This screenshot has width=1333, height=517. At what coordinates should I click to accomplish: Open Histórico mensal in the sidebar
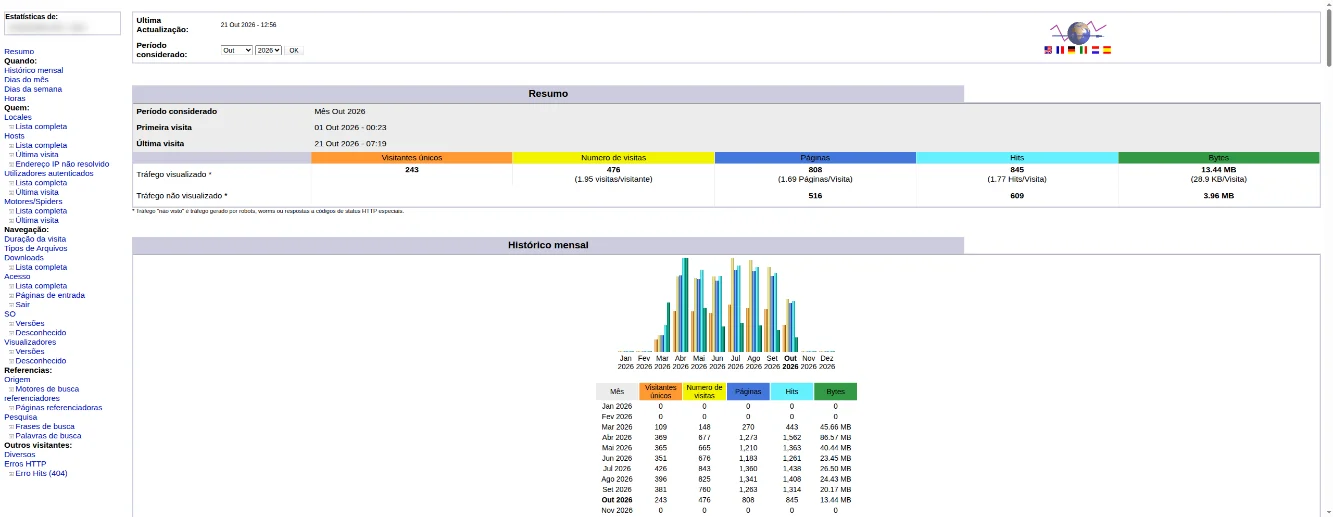pos(33,71)
